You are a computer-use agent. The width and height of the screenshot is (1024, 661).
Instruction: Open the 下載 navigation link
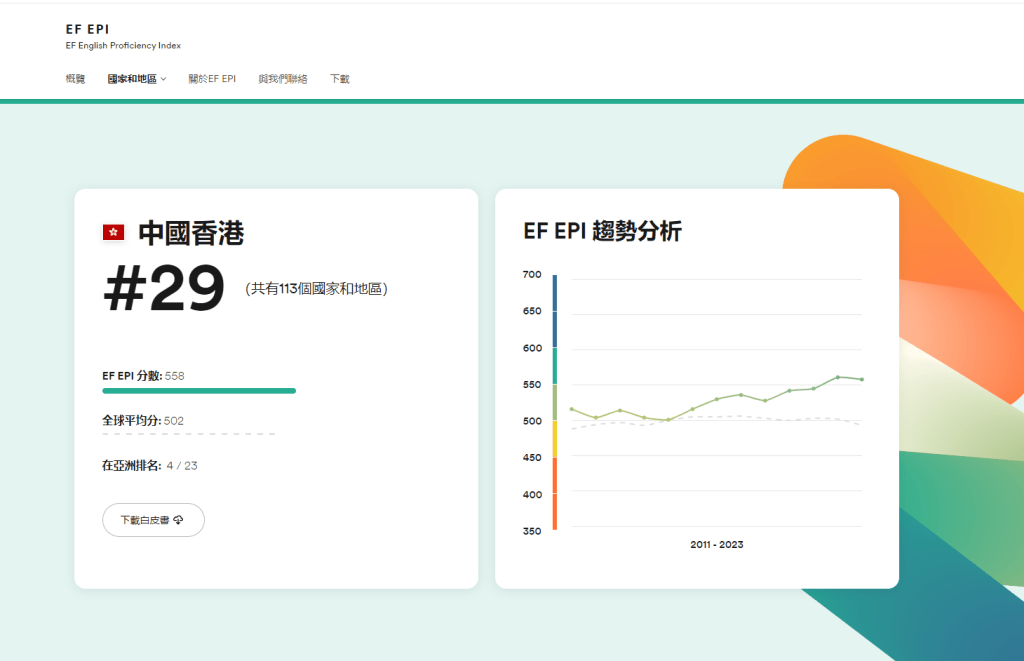(340, 79)
